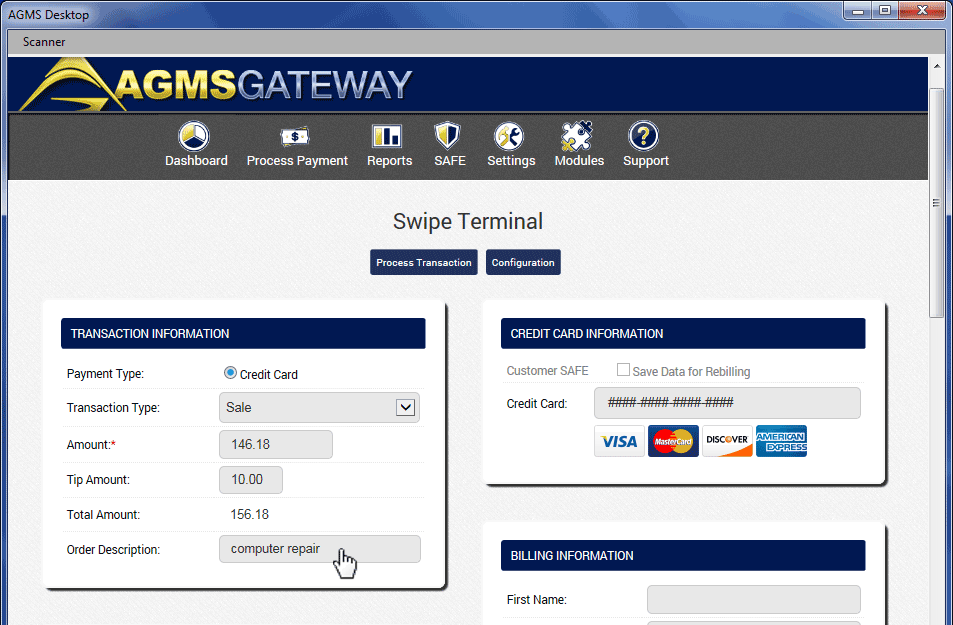Click the Billing Information header
This screenshot has width=953, height=625.
[683, 555]
